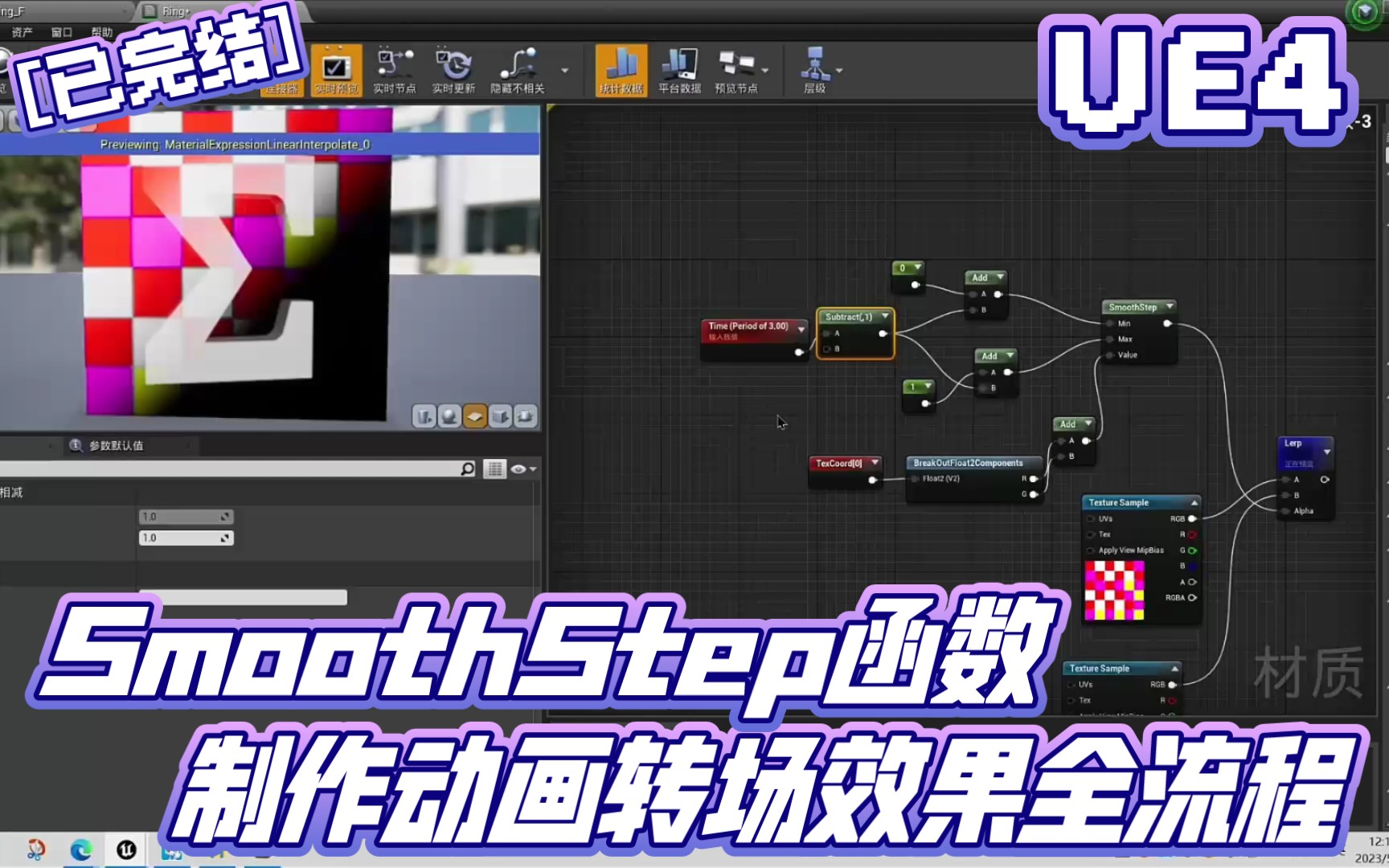Click the 层级 hierarchy icon
This screenshot has width=1389, height=868.
point(814,64)
